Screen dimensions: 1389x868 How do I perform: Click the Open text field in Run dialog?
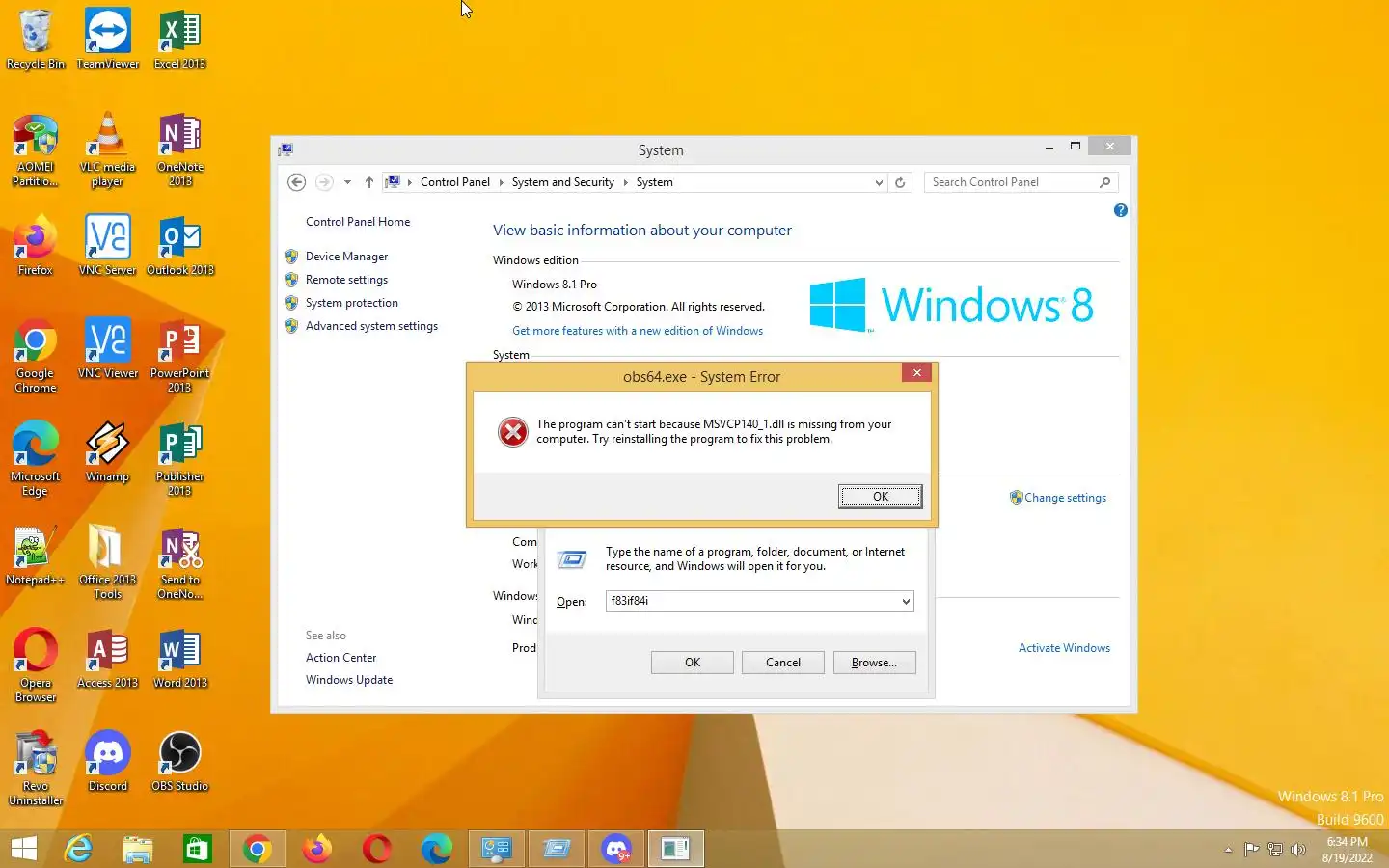(x=752, y=601)
